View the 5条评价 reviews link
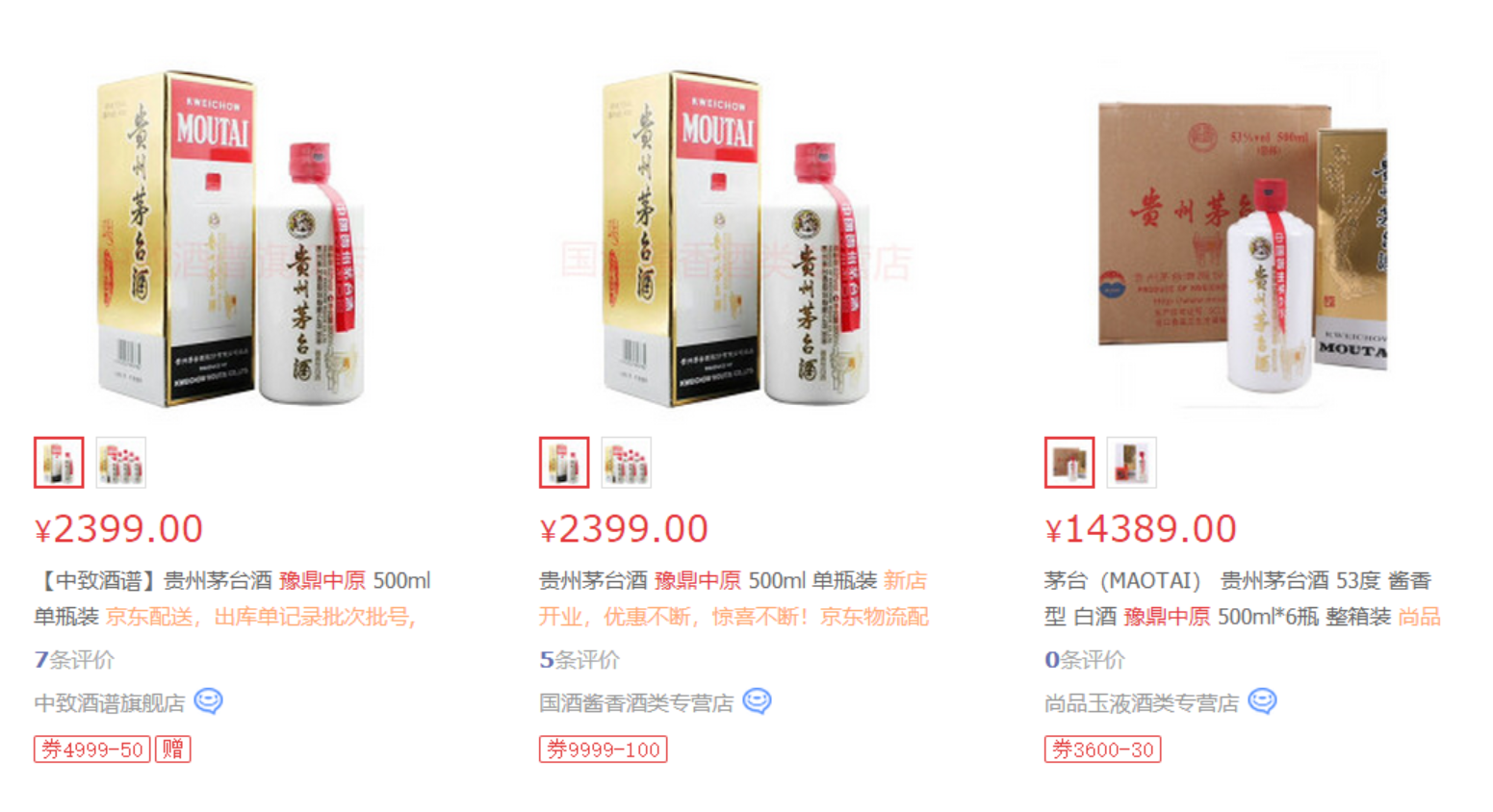 579,660
